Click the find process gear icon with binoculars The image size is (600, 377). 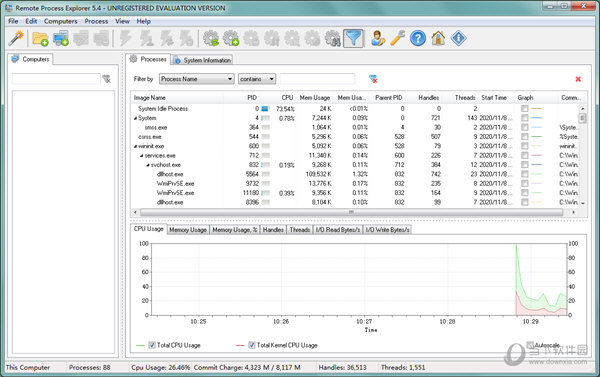pyautogui.click(x=333, y=39)
